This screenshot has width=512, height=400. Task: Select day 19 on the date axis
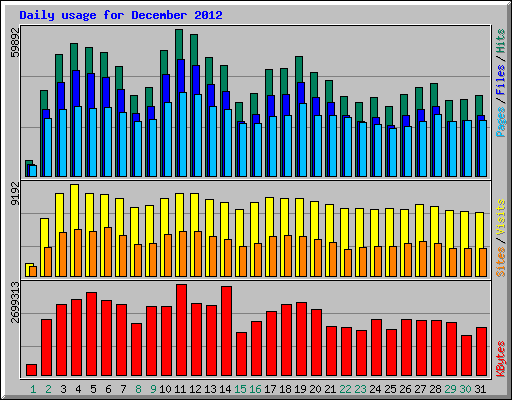300,389
